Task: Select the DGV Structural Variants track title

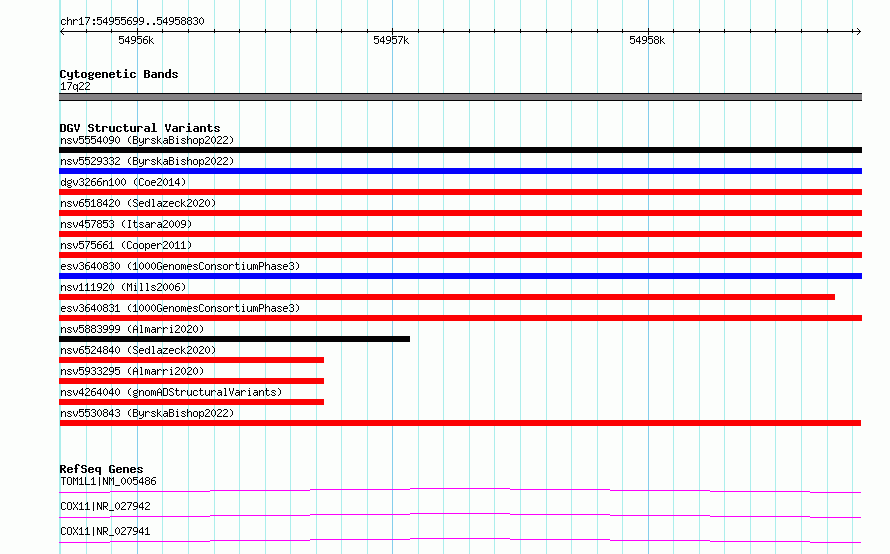Action: pos(140,128)
